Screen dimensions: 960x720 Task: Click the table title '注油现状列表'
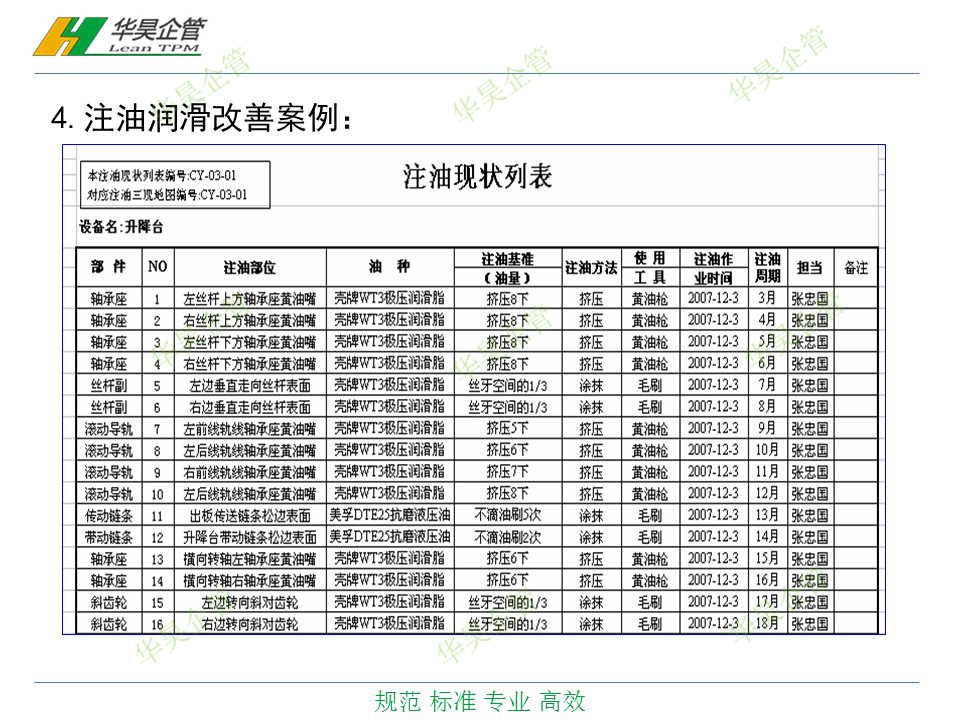click(x=478, y=176)
